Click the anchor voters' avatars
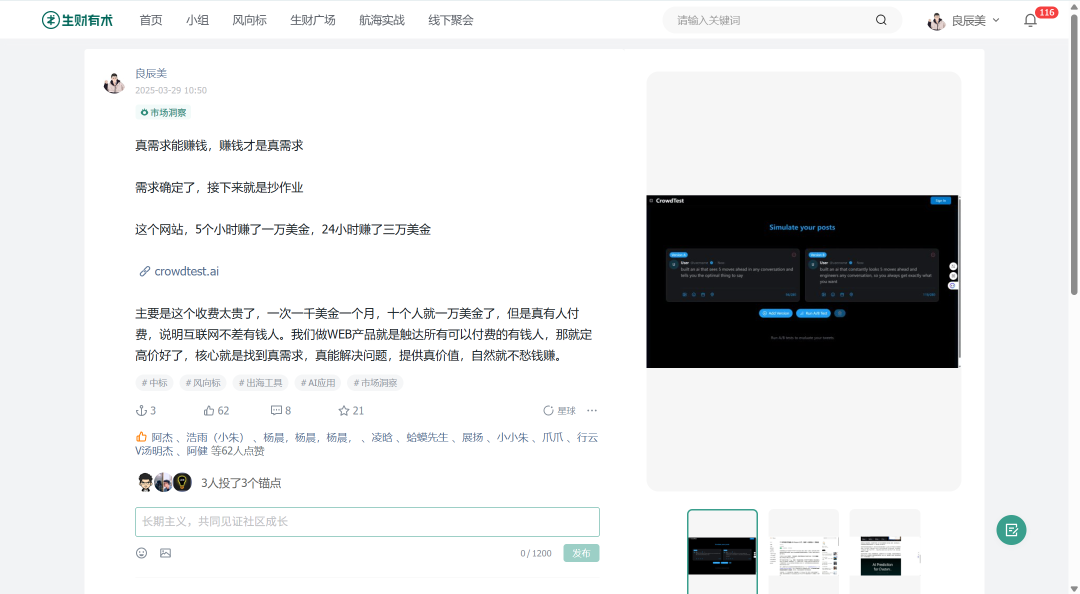The height and width of the screenshot is (594, 1080). 164,482
